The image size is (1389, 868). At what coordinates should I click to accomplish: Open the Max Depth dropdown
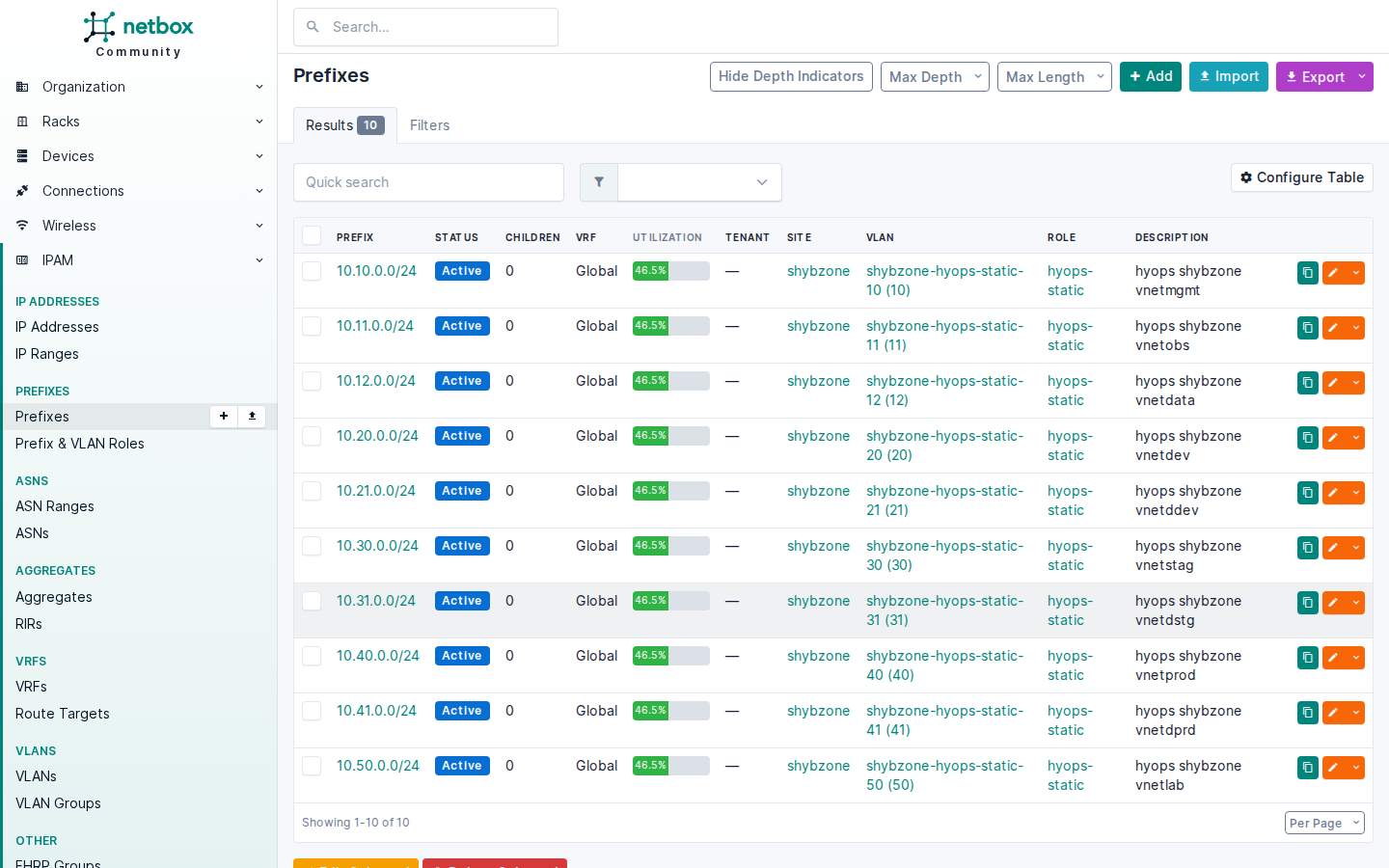[x=935, y=76]
